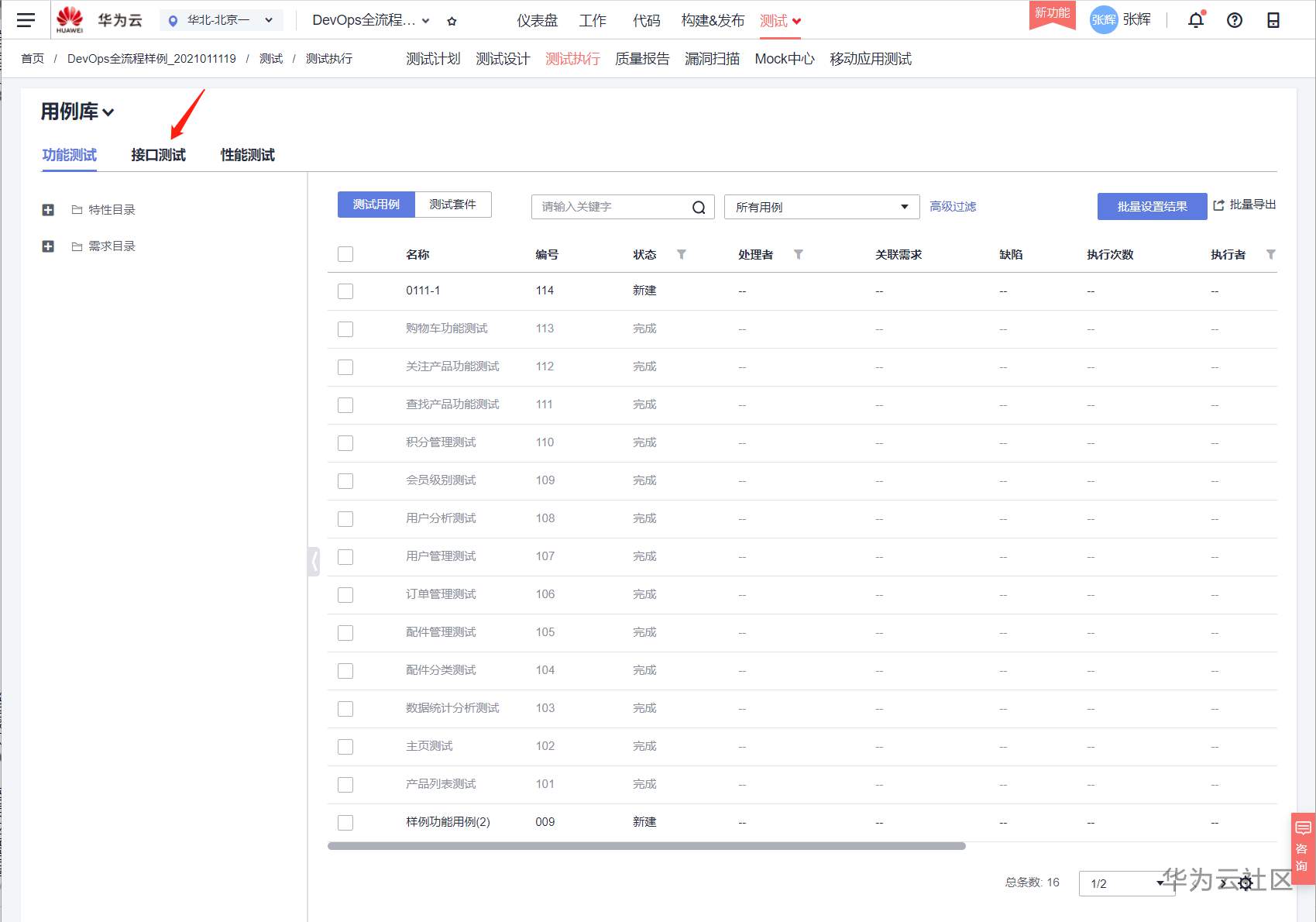Open the 0111-1 test case row
1316x922 pixels.
[x=802, y=291]
